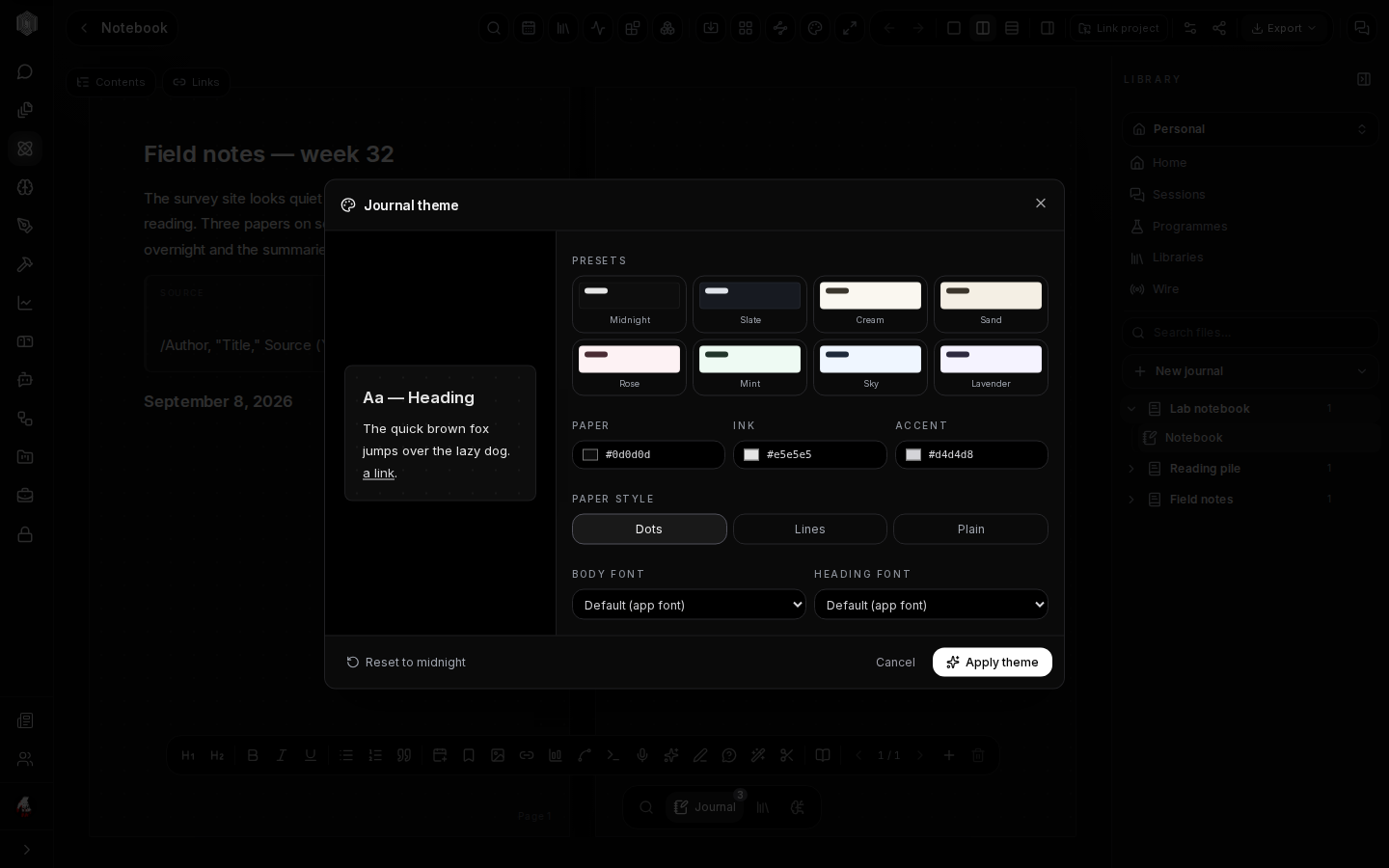The width and height of the screenshot is (1389, 868).
Task: Click the Bold formatting icon
Action: tap(253, 755)
